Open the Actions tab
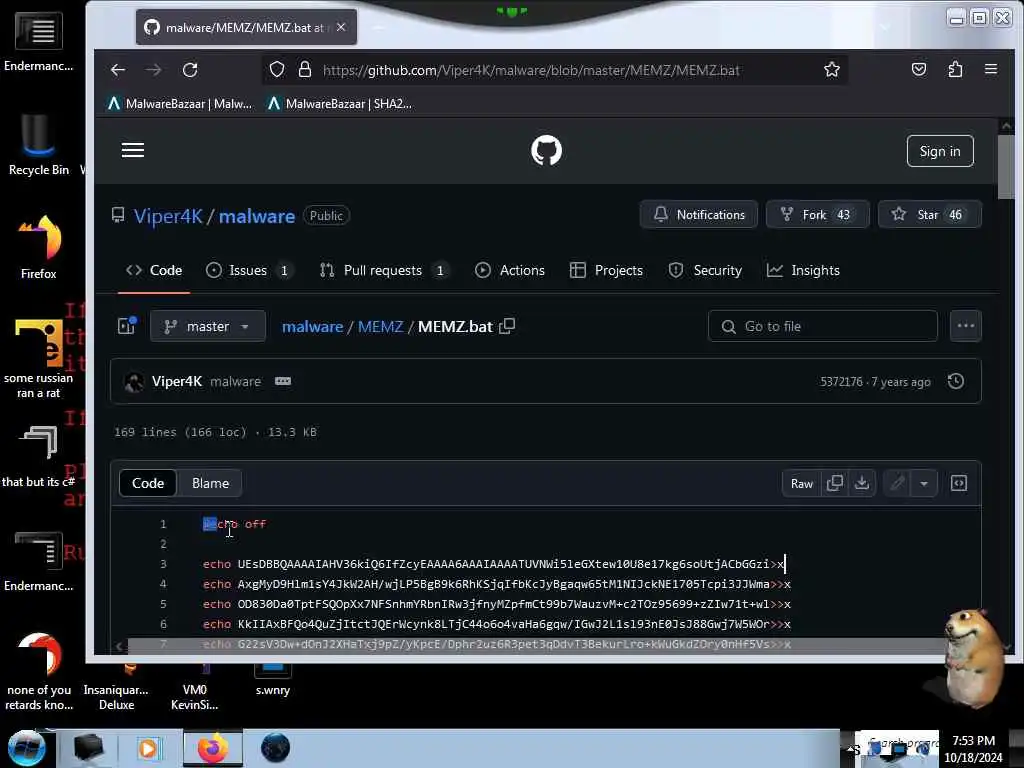The image size is (1024, 768). tap(510, 270)
